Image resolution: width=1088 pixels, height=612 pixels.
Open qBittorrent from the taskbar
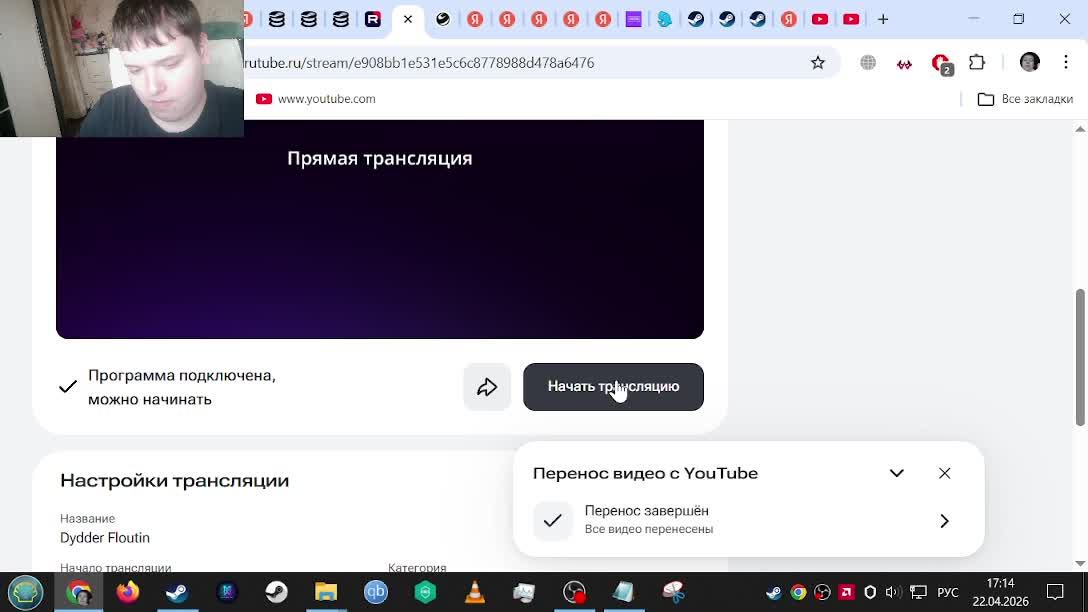[x=375, y=592]
